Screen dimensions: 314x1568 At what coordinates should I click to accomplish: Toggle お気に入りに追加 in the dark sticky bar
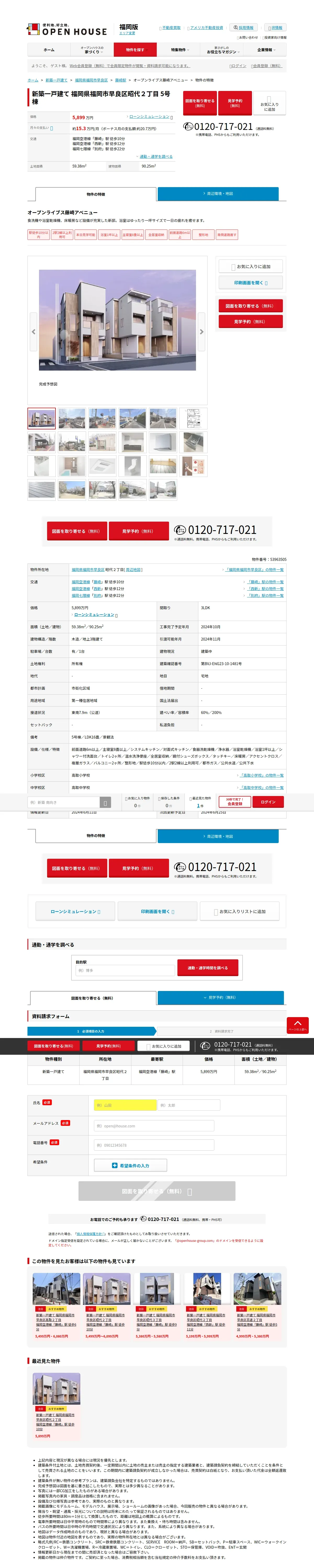point(163,1046)
